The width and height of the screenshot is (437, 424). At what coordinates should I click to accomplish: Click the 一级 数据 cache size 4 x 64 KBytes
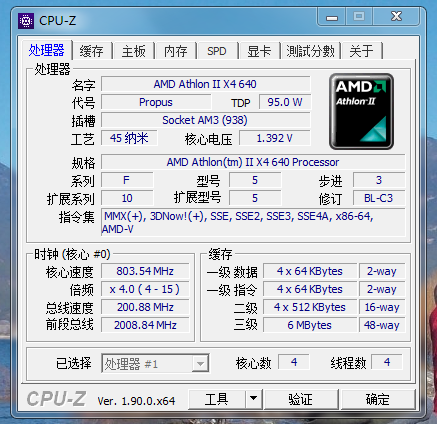point(310,271)
